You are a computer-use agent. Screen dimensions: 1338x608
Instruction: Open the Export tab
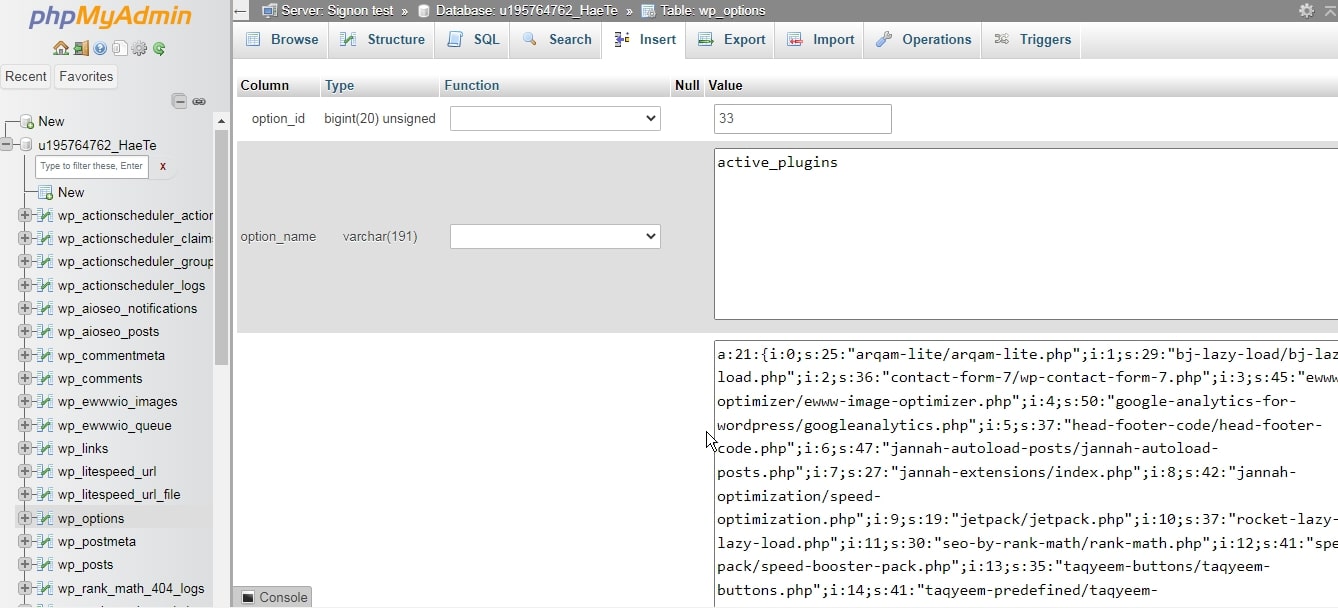click(732, 40)
